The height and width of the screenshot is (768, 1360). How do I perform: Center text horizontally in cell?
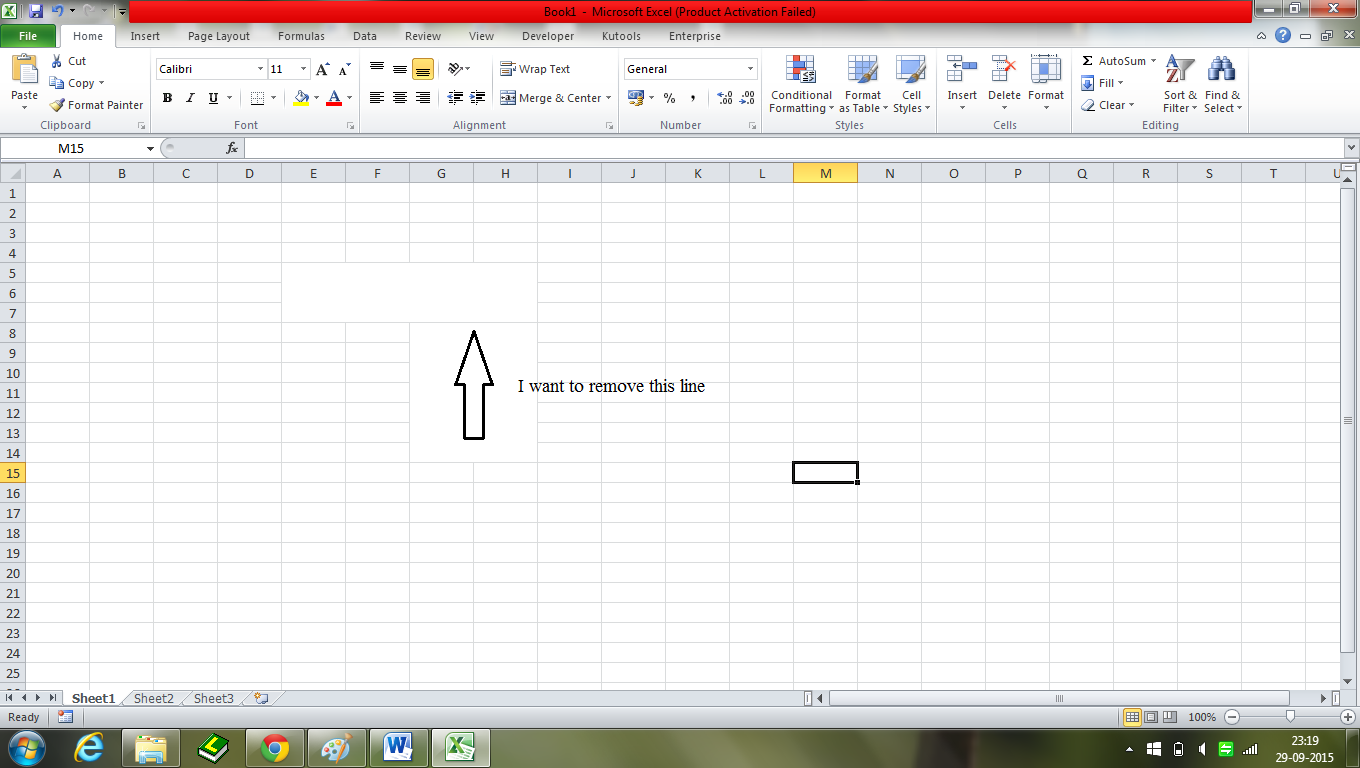pyautogui.click(x=400, y=98)
